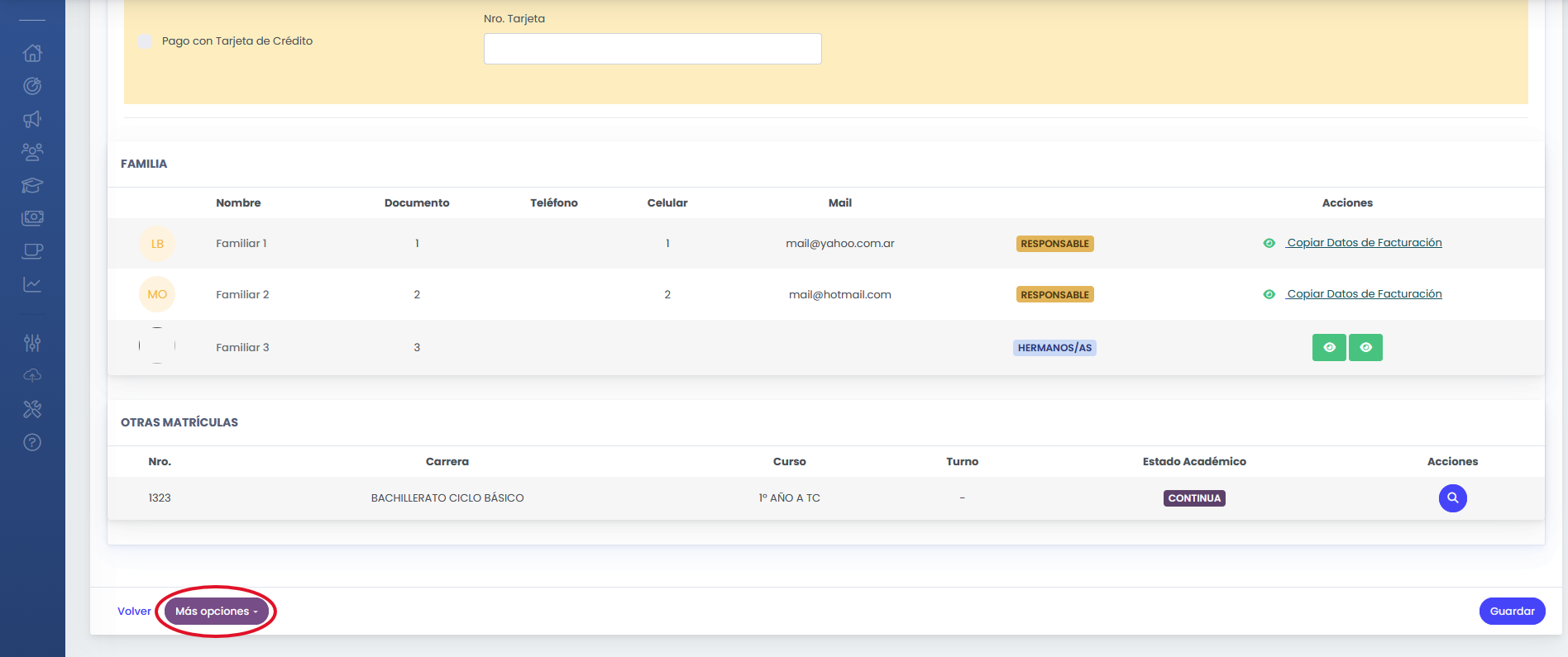Click the Carrera column header
Image resolution: width=1568 pixels, height=657 pixels.
447,462
